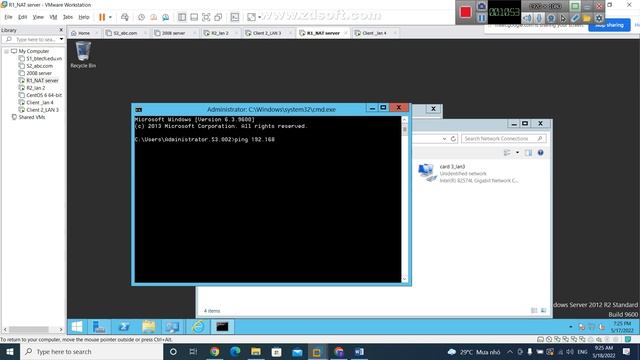Select card 3_lan3 network adapter
Screen dimensions: 640x360
468,173
